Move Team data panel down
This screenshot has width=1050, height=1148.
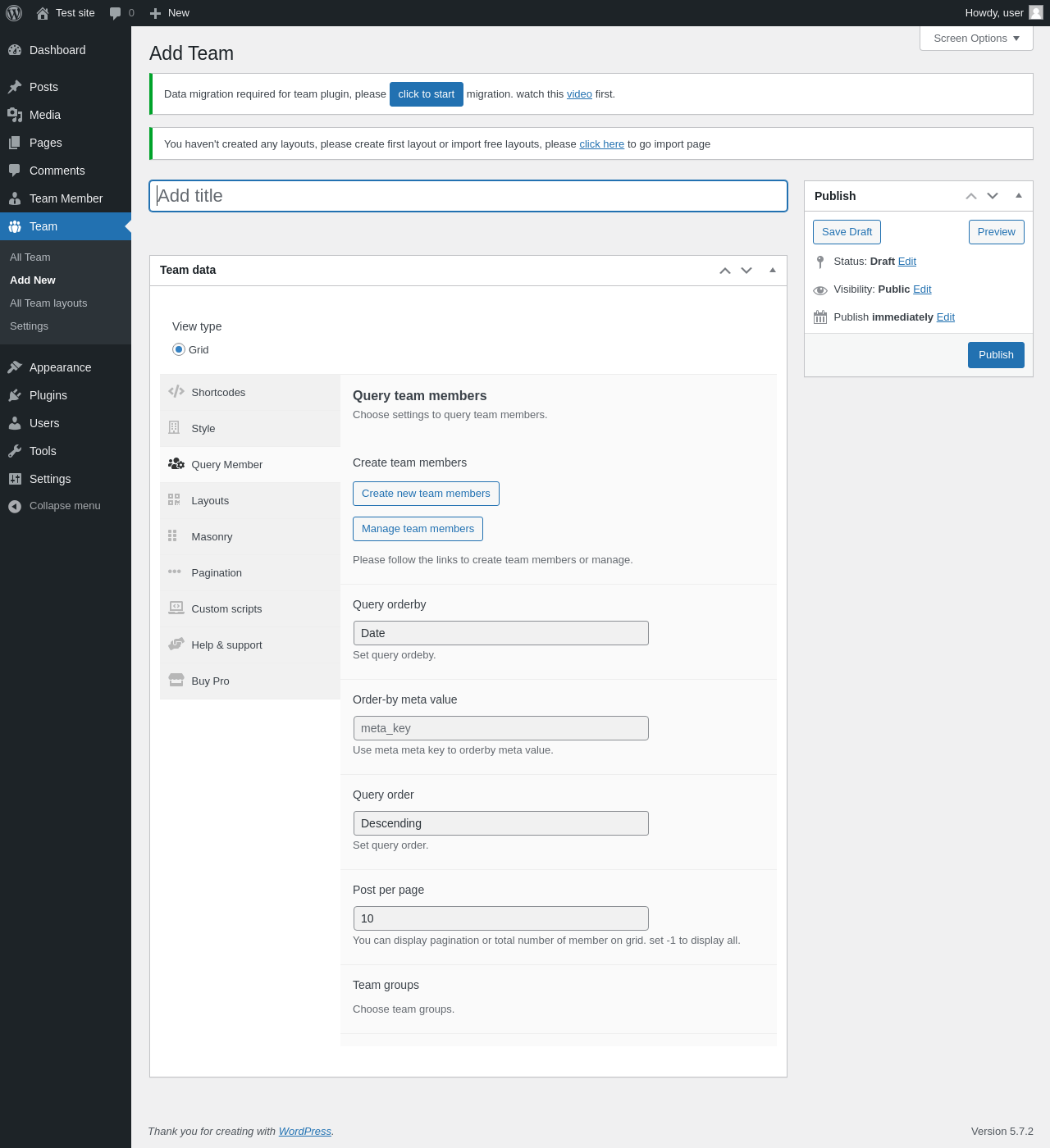746,271
